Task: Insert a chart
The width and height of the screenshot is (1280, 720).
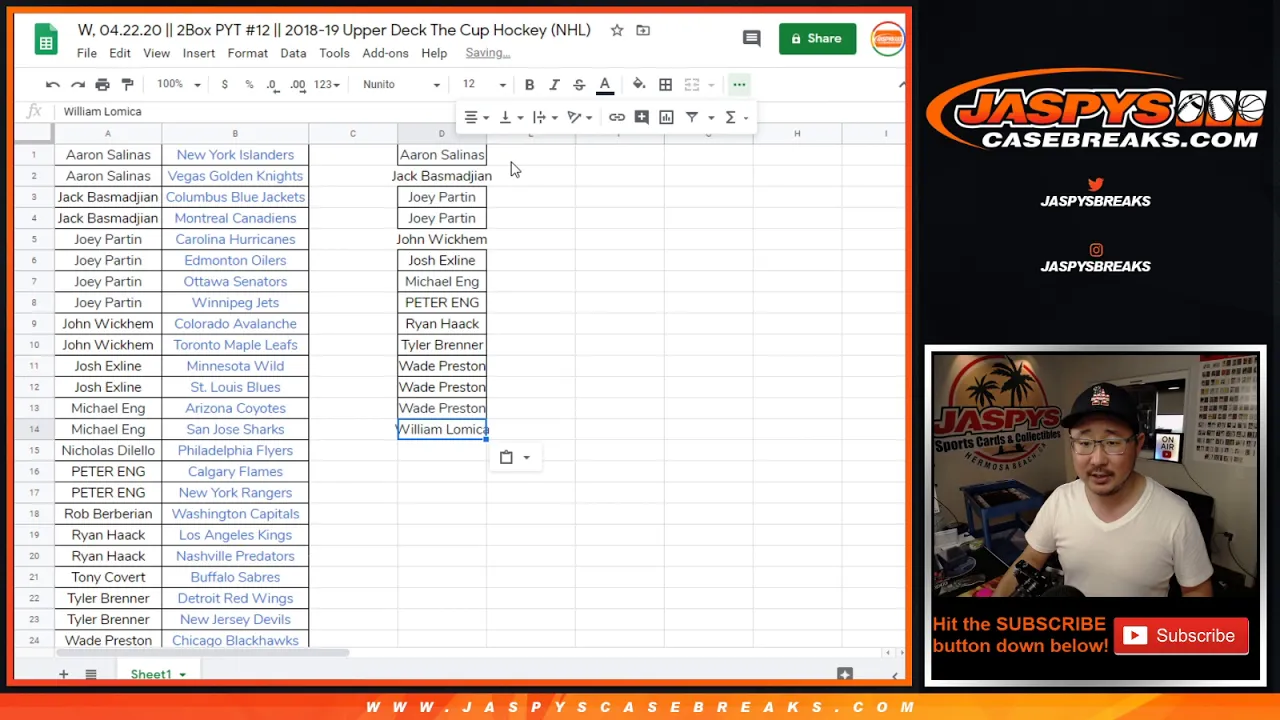Action: pos(666,117)
